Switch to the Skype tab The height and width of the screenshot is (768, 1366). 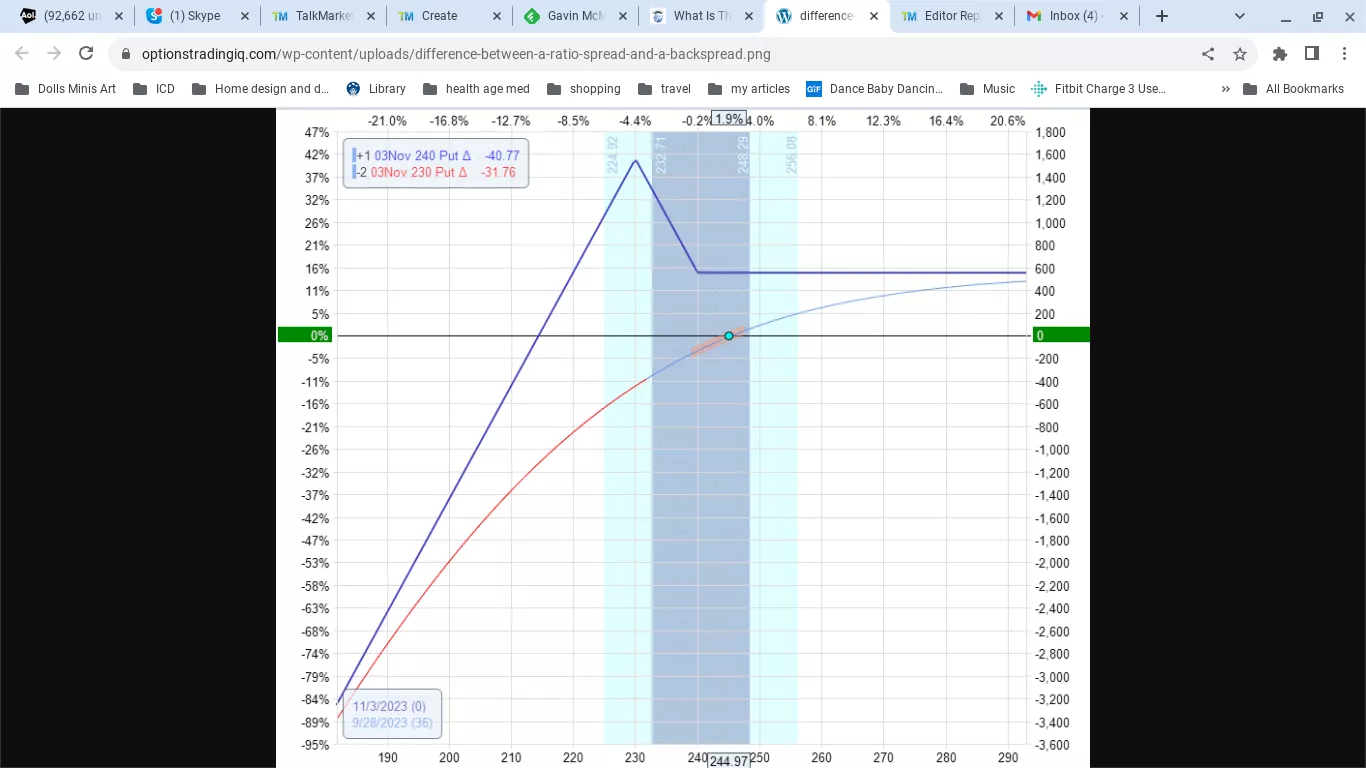coord(195,16)
